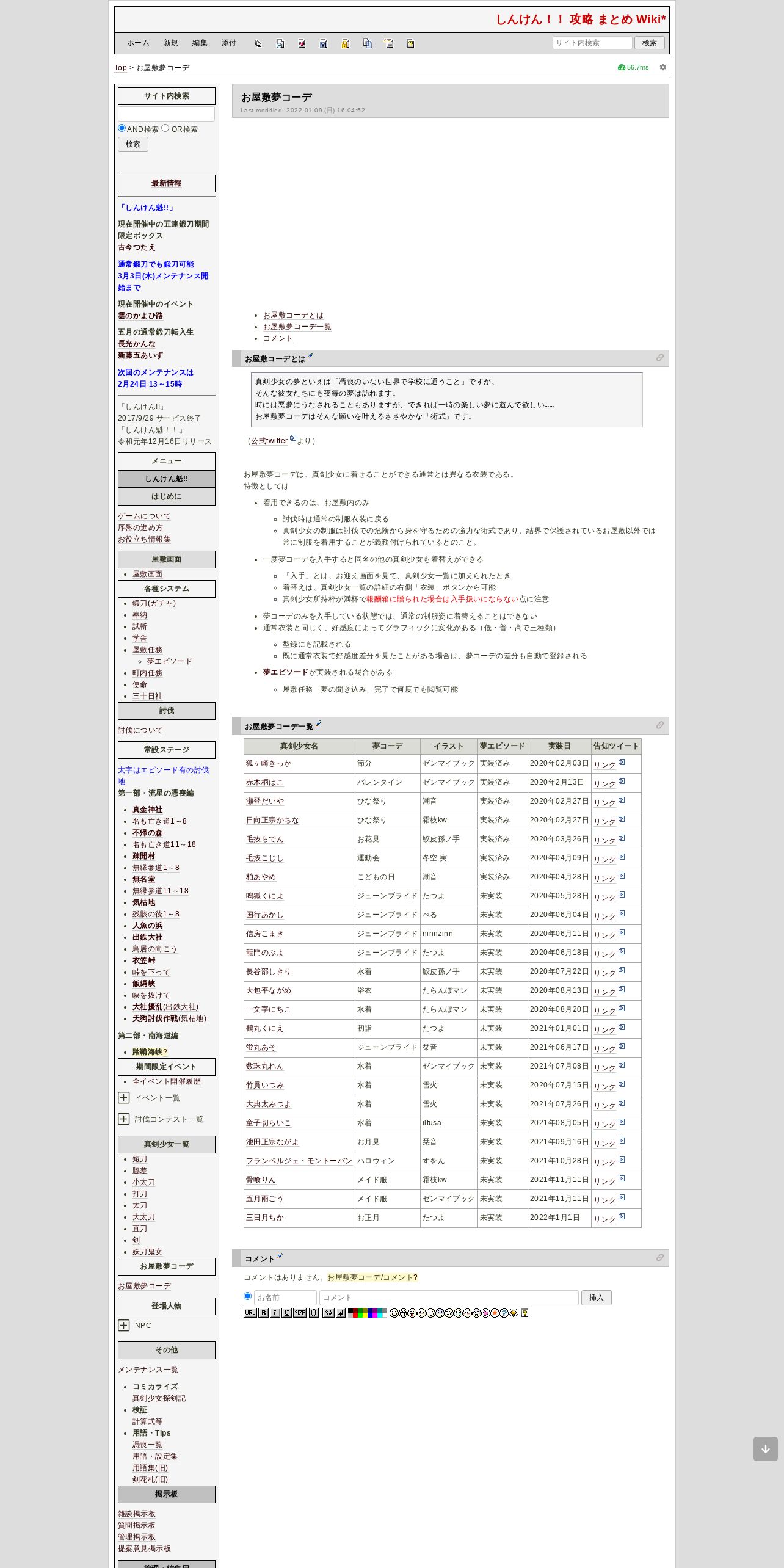Insert the lightbulb emoticon
Image resolution: width=784 pixels, height=1568 pixels.
coord(514,1313)
